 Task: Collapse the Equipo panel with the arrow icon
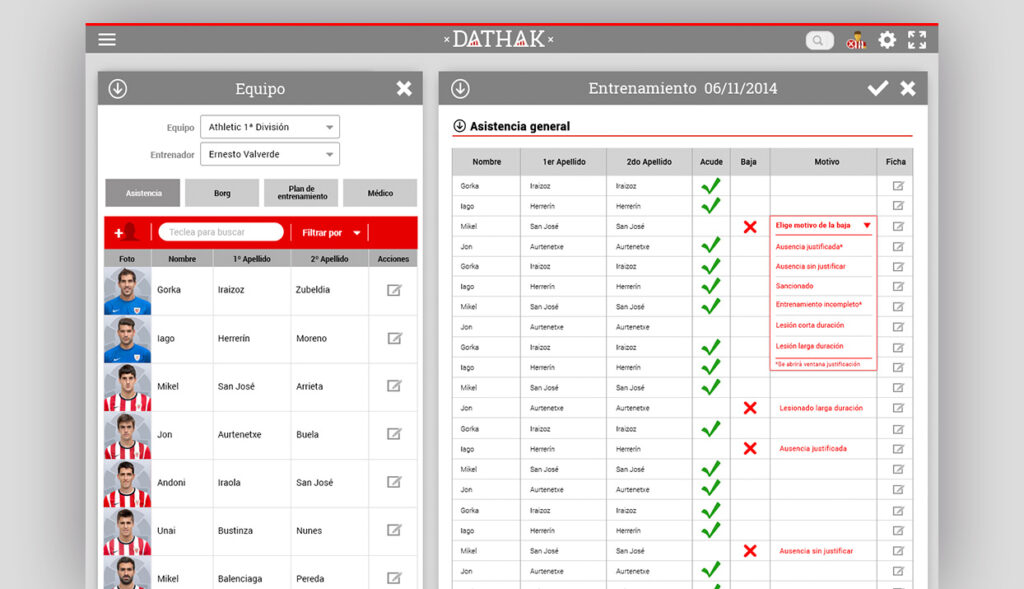pyautogui.click(x=118, y=89)
